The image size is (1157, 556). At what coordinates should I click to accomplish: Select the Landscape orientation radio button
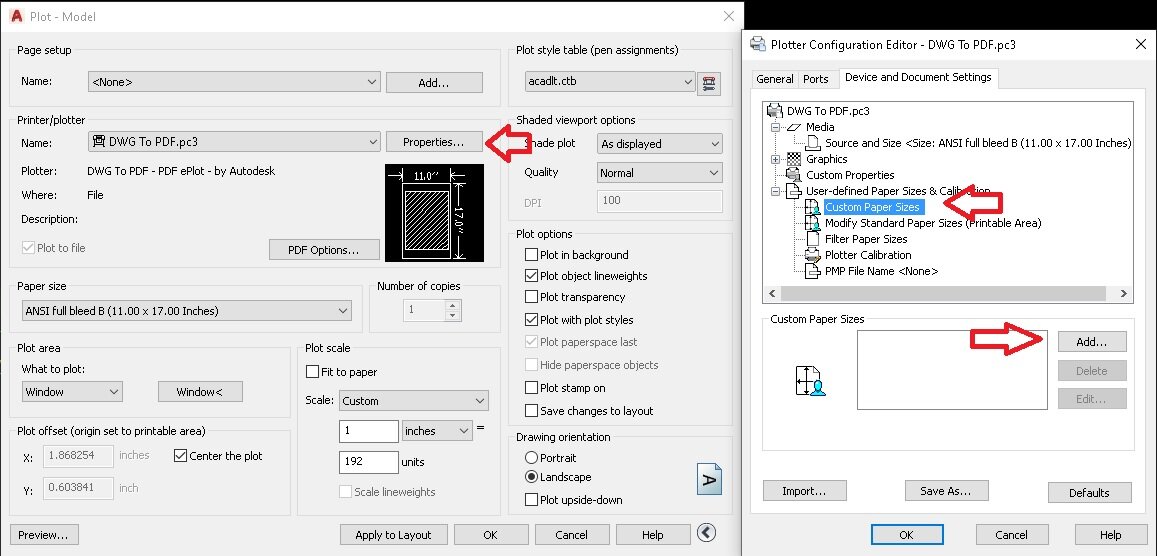(531, 477)
